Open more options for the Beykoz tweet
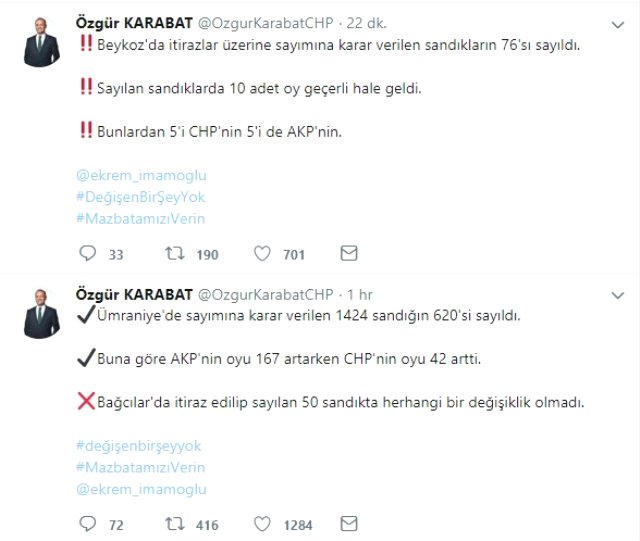The height and width of the screenshot is (541, 640). pyautogui.click(x=618, y=23)
